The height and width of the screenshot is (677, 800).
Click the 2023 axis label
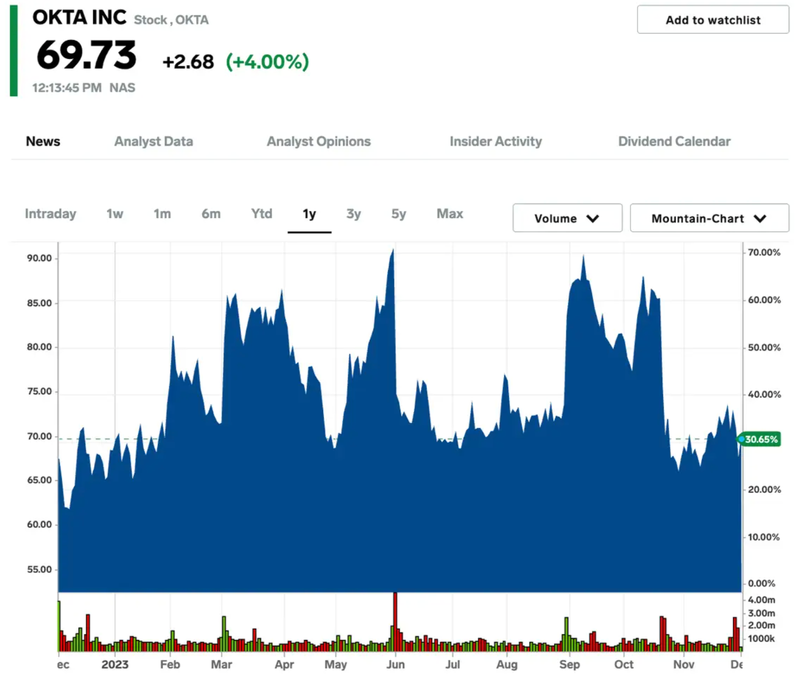click(x=115, y=664)
